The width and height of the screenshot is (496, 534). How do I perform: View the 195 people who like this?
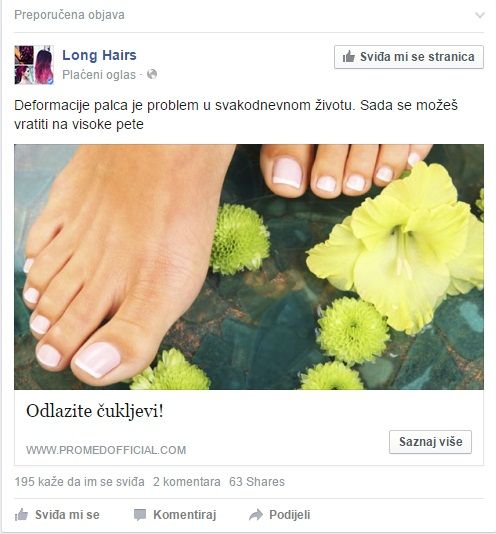point(79,482)
